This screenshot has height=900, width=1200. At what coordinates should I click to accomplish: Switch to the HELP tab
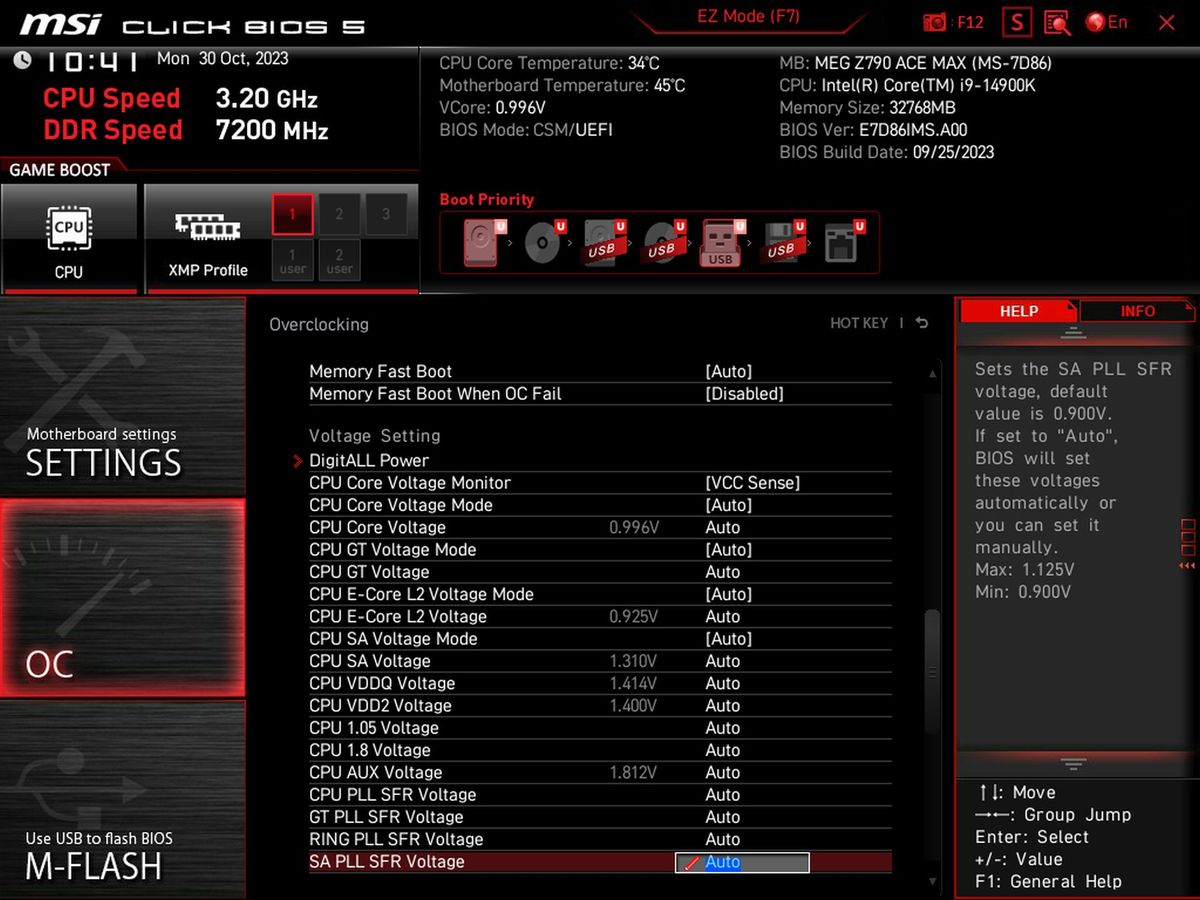(1018, 311)
